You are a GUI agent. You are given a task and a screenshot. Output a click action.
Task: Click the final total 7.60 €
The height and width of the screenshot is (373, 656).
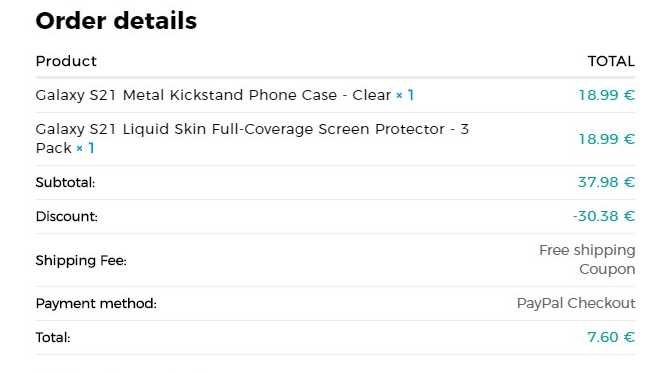[x=611, y=337]
